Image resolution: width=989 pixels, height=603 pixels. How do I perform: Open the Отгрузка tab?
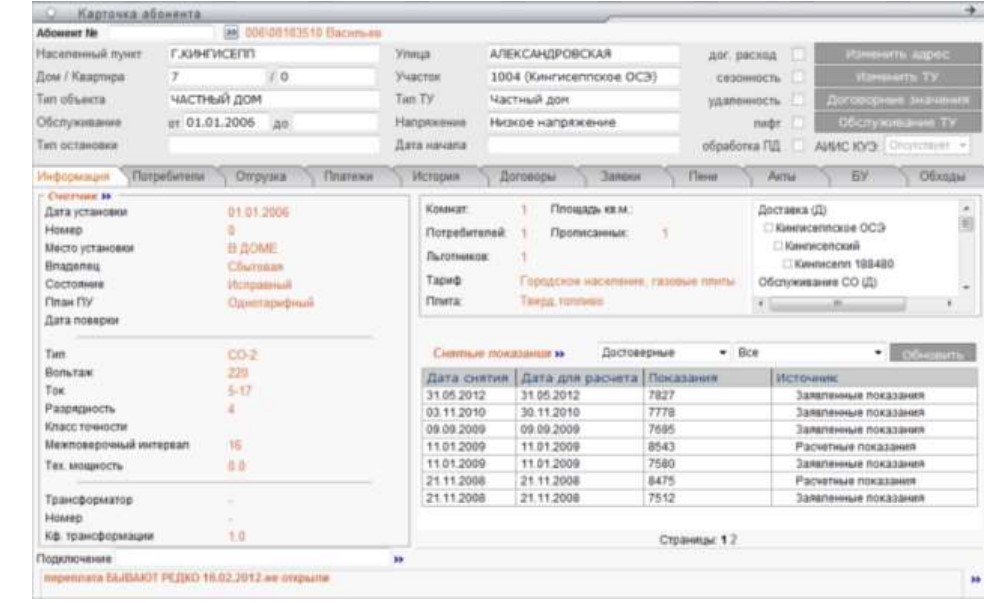click(x=260, y=177)
